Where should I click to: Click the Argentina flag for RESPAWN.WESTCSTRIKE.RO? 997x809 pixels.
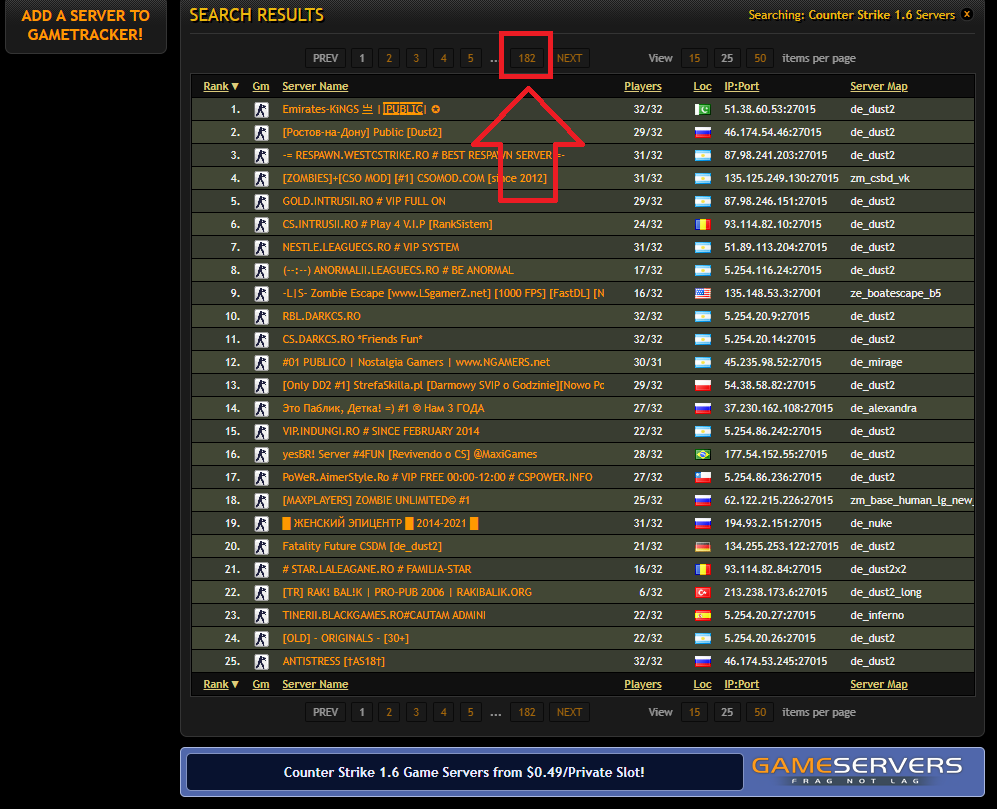[703, 155]
